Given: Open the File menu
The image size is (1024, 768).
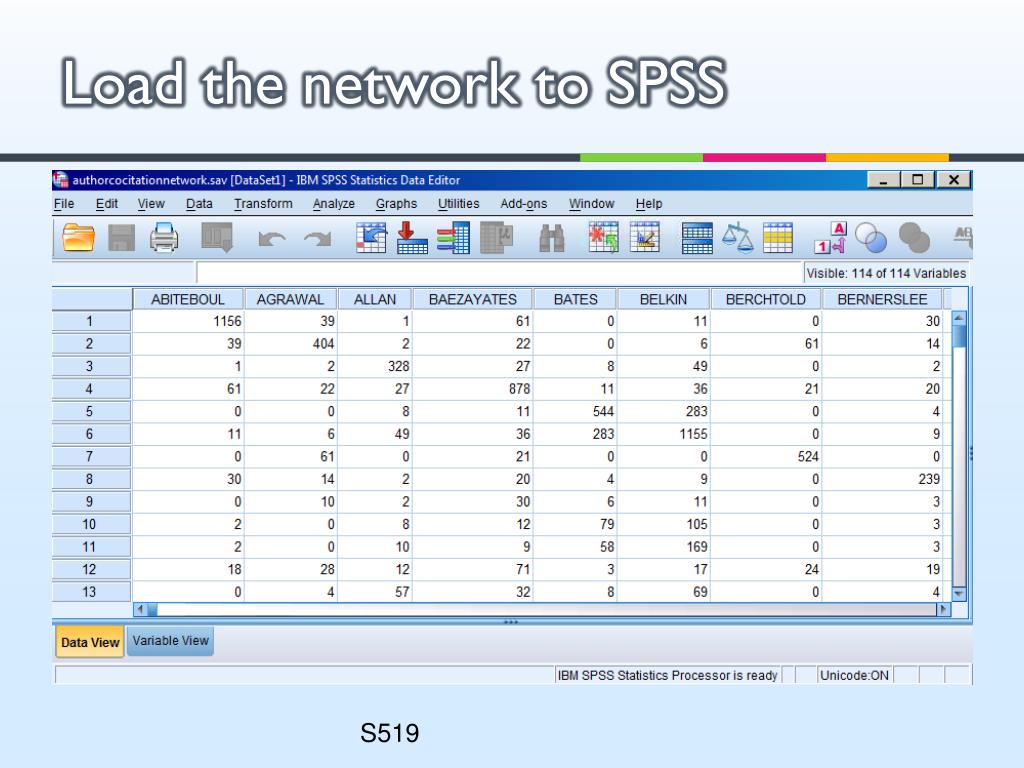Looking at the screenshot, I should [x=63, y=204].
